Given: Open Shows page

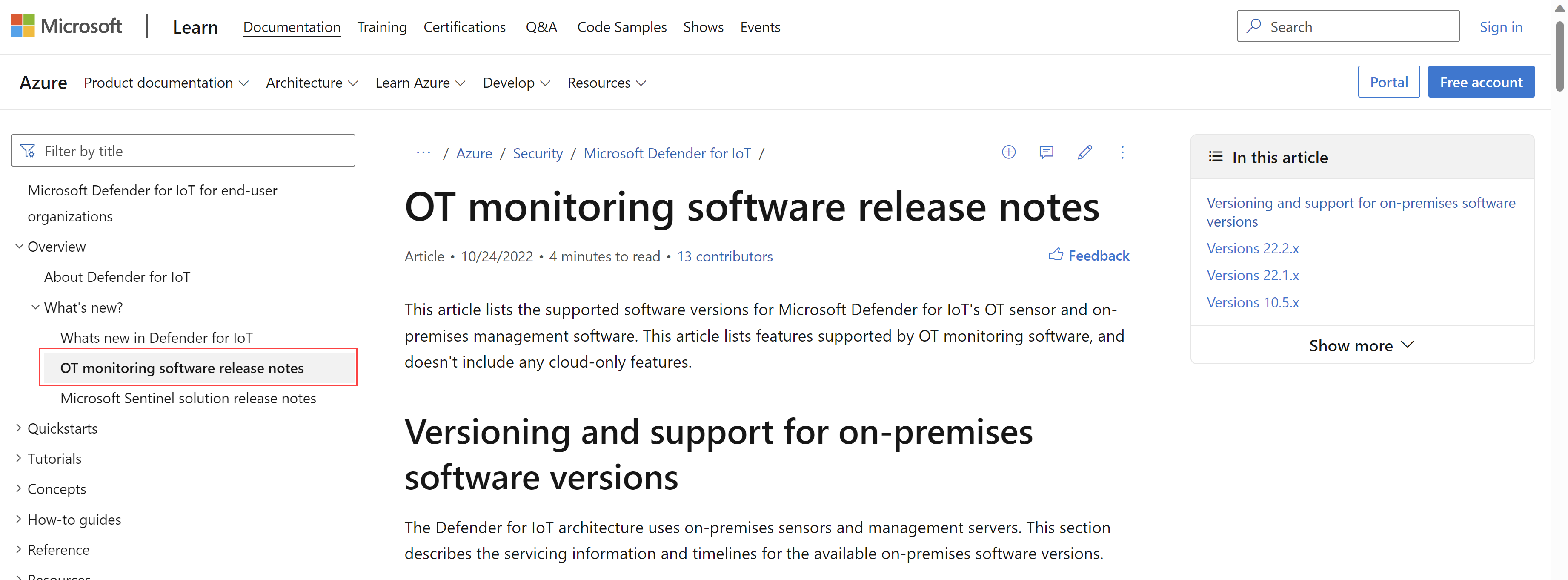Looking at the screenshot, I should pyautogui.click(x=703, y=27).
